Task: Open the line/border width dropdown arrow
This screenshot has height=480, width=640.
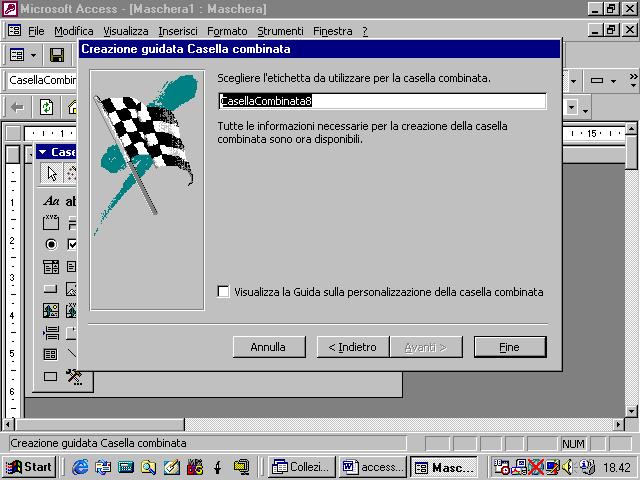Action: 613,81
